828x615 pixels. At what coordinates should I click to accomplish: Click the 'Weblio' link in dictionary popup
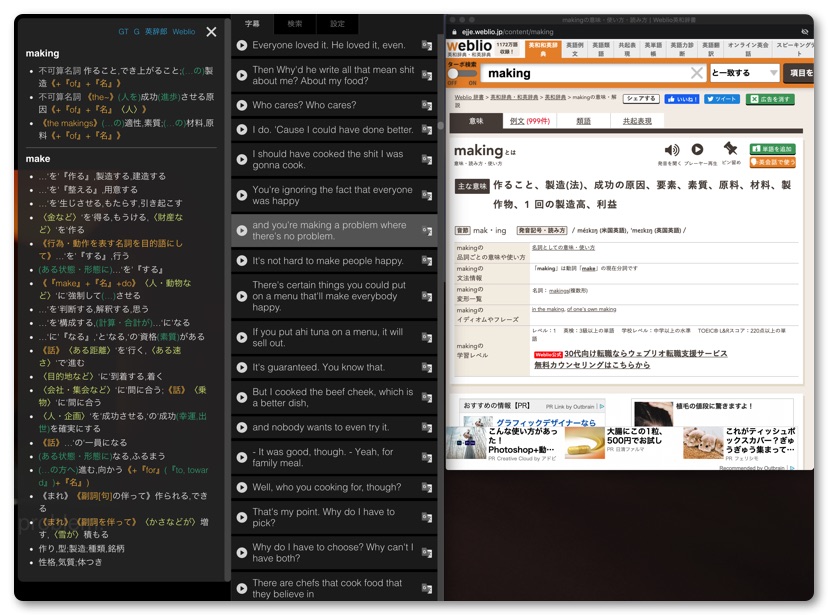[183, 32]
